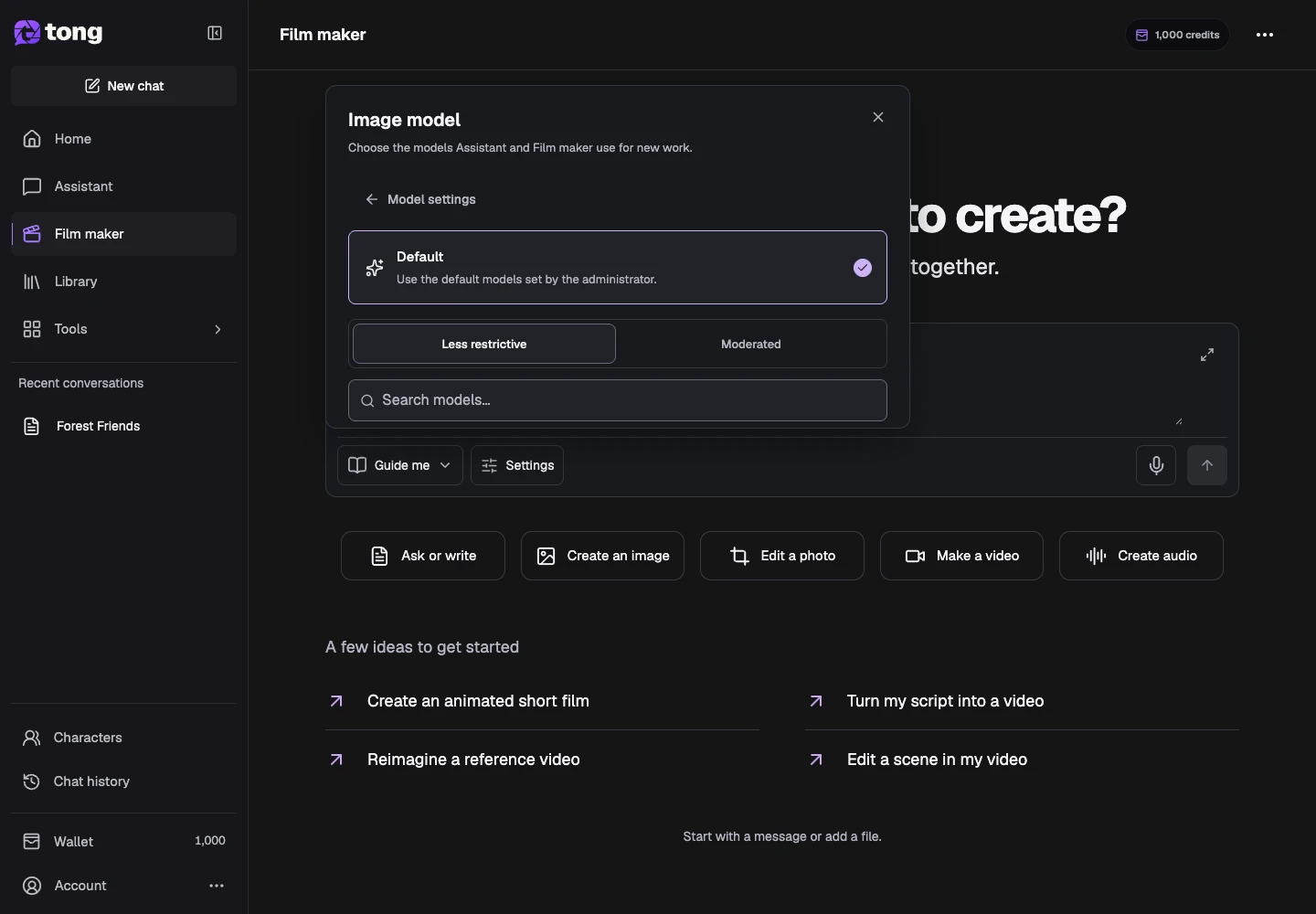1316x914 pixels.
Task: Open Guide me dropdown
Action: [x=400, y=465]
